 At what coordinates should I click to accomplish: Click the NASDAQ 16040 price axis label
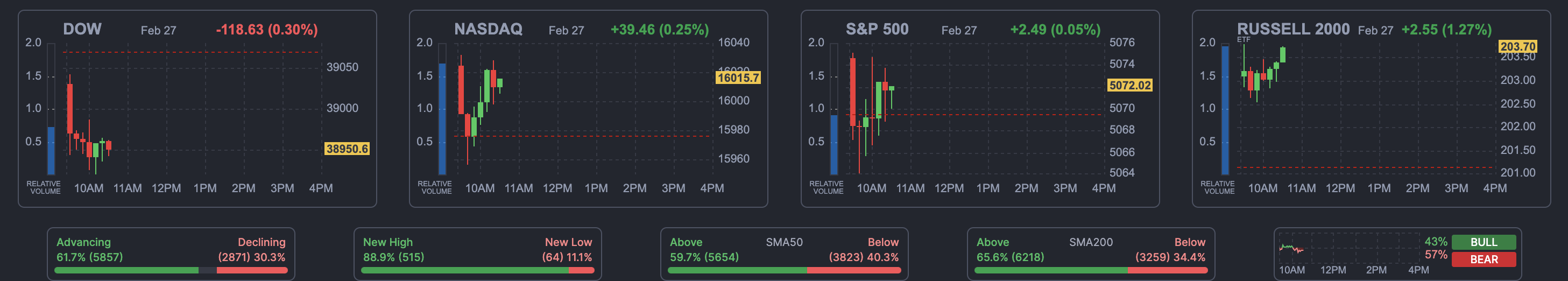(733, 43)
